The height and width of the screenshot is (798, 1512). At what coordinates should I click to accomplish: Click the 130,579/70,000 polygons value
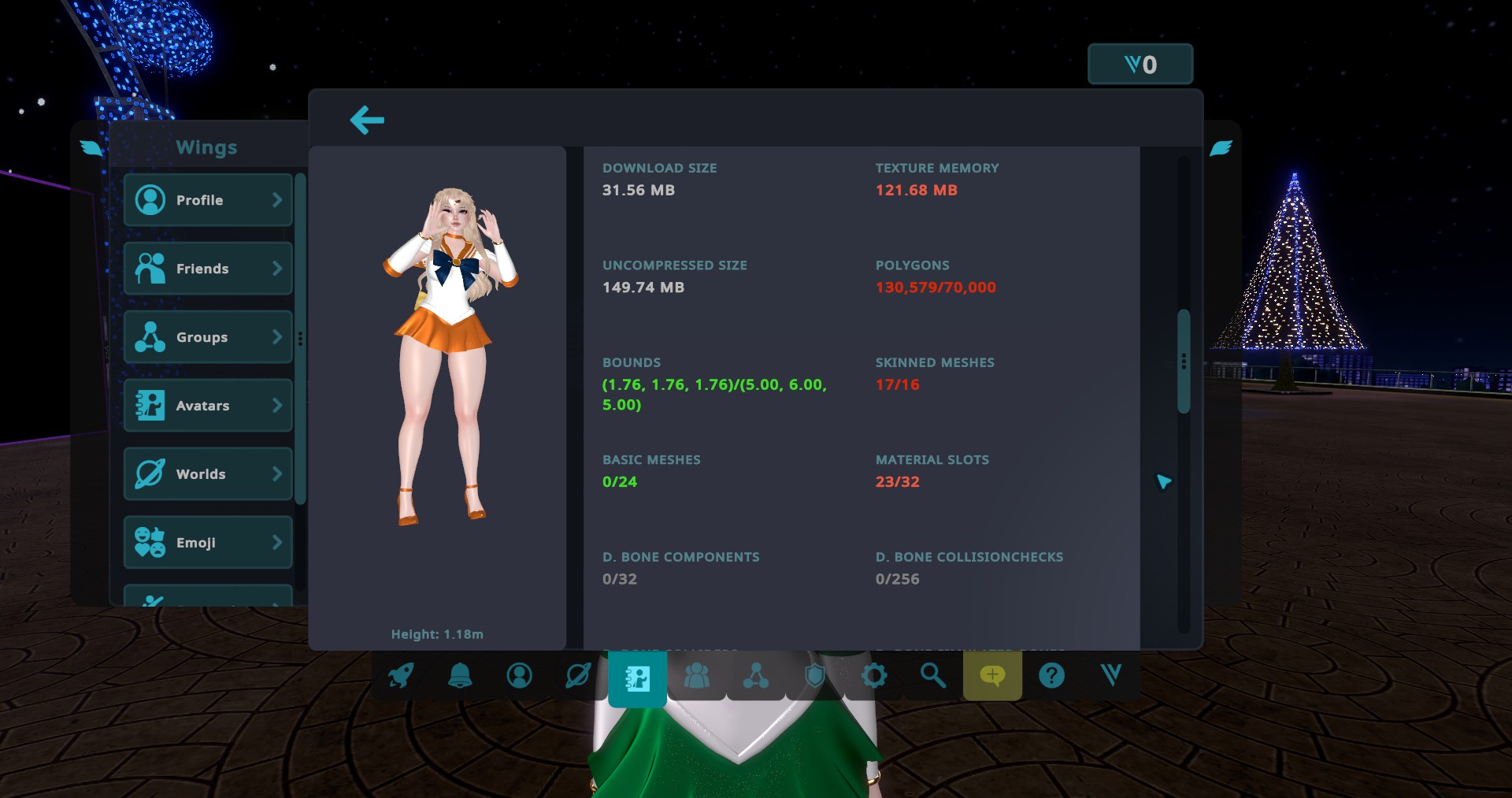(x=936, y=288)
